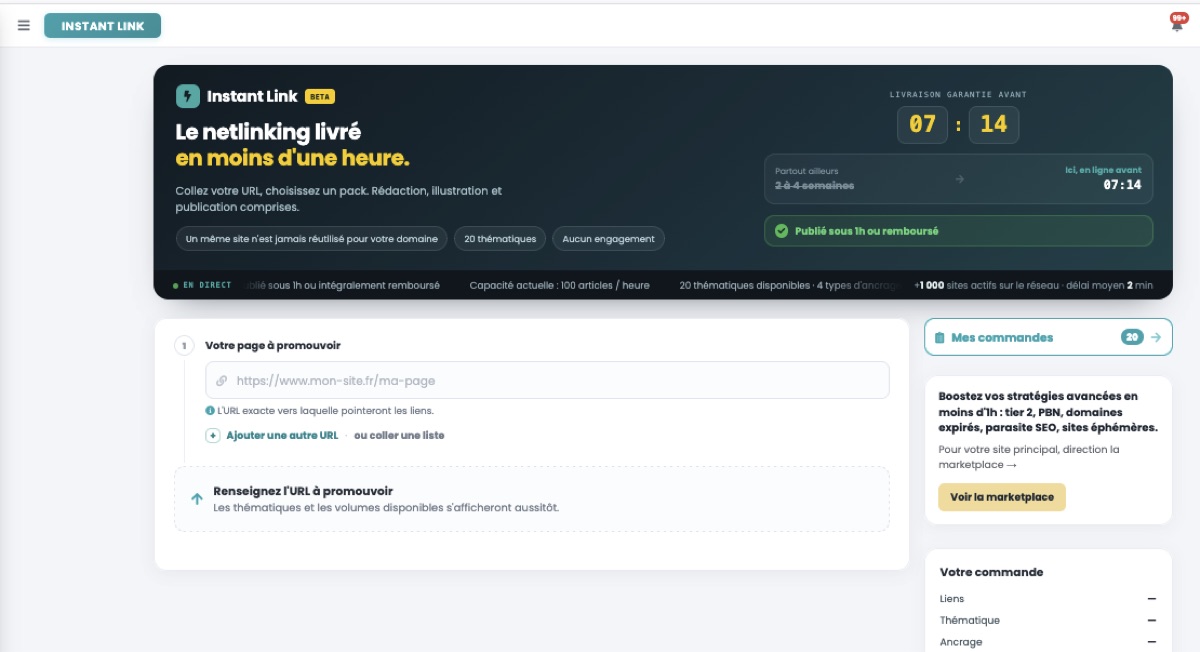Open 'Mes commandes' panel
Screen dimensions: 1200x652
tap(1048, 337)
